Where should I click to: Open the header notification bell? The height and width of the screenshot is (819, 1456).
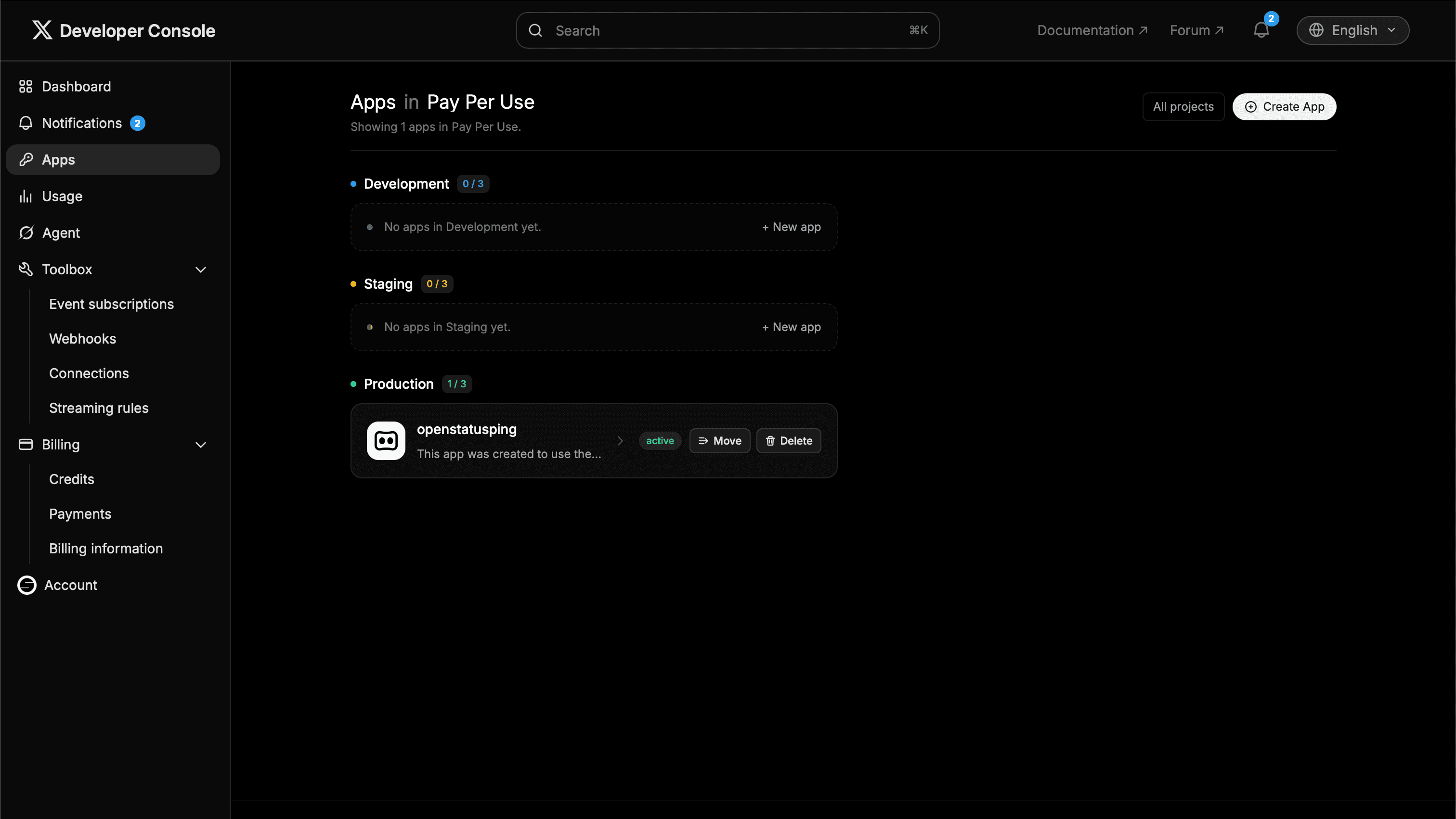pyautogui.click(x=1261, y=30)
